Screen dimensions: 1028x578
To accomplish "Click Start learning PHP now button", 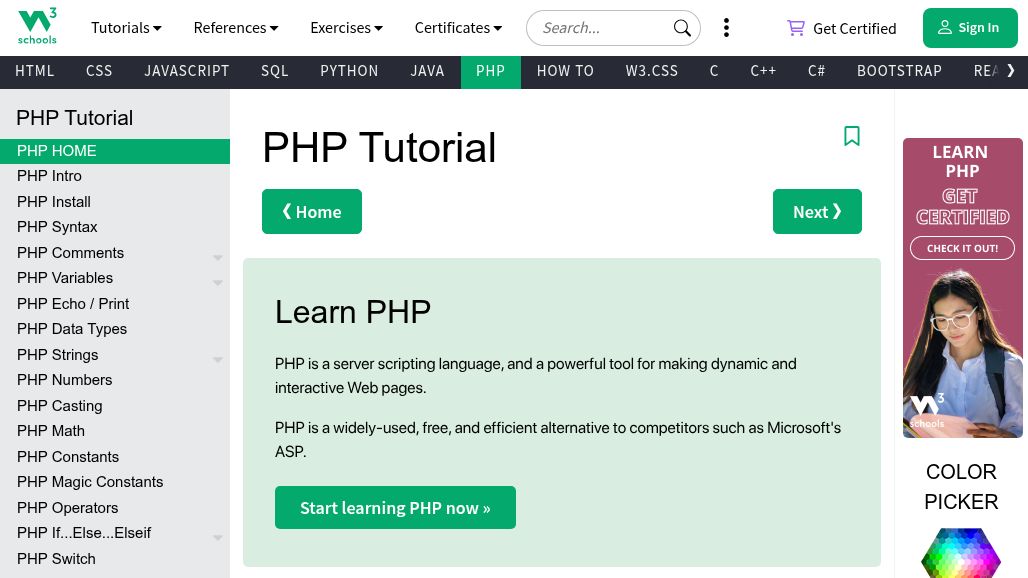I will (395, 507).
